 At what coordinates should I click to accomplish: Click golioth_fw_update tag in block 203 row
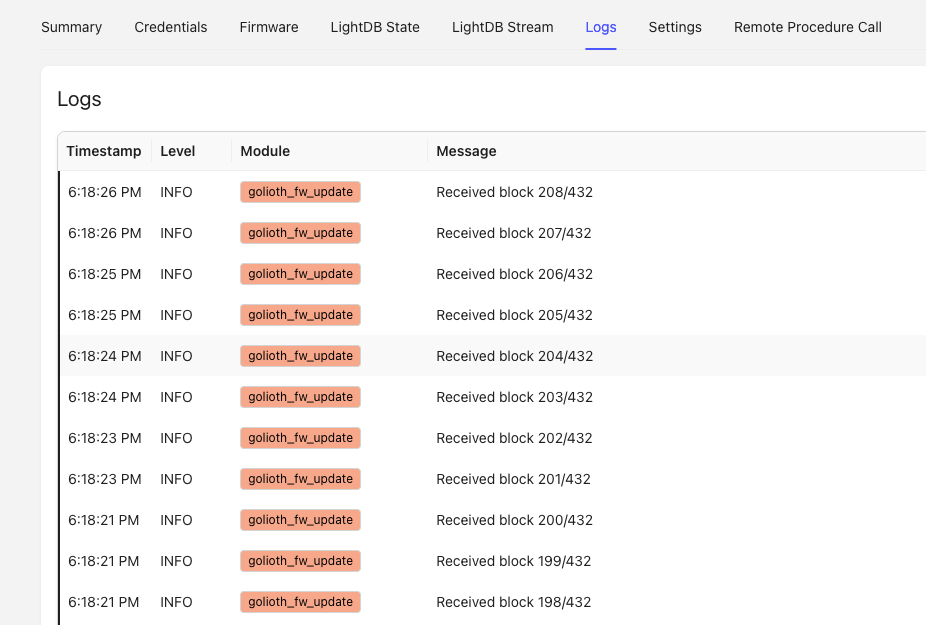(x=300, y=397)
